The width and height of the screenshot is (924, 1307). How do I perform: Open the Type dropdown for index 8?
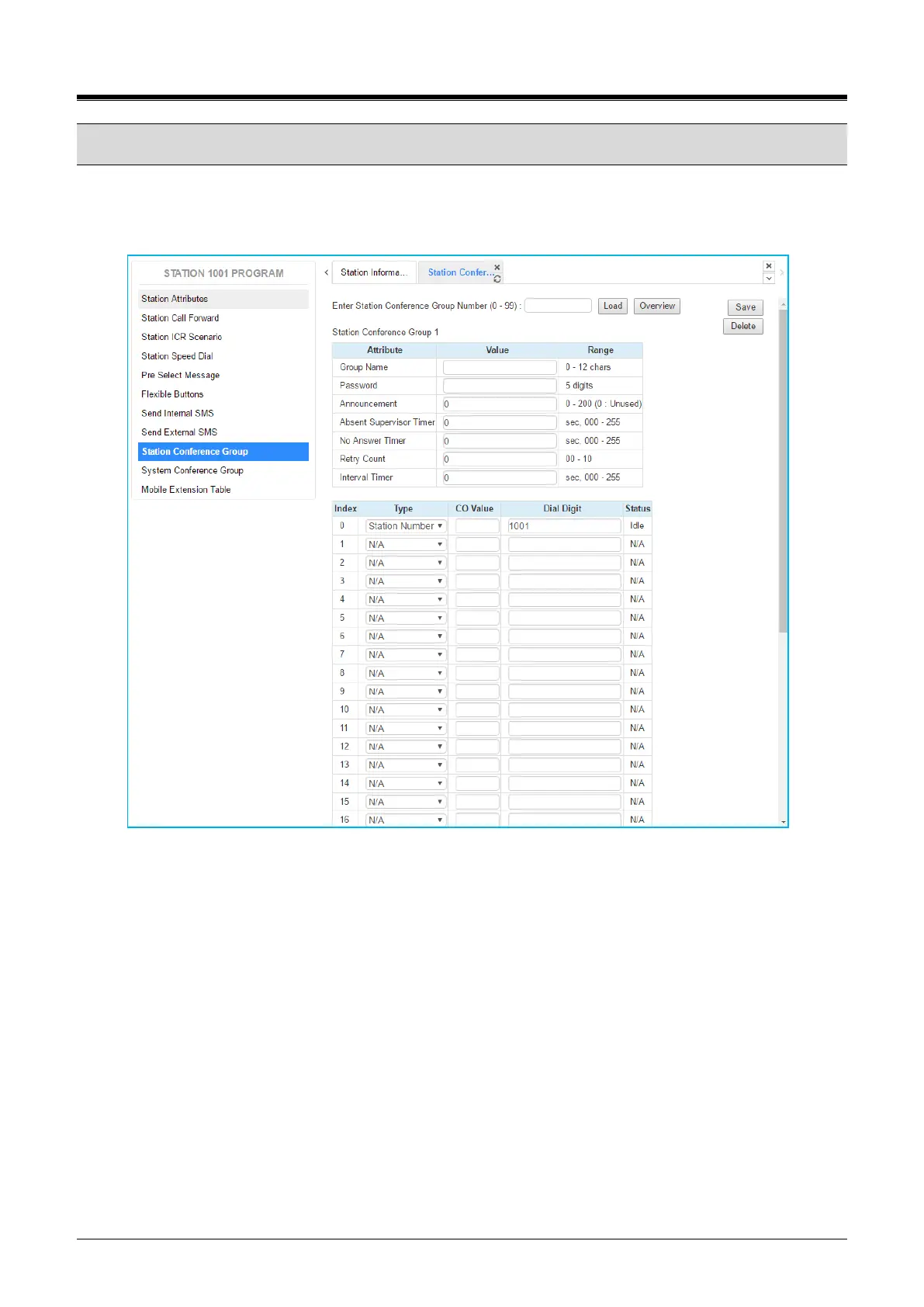pos(406,674)
